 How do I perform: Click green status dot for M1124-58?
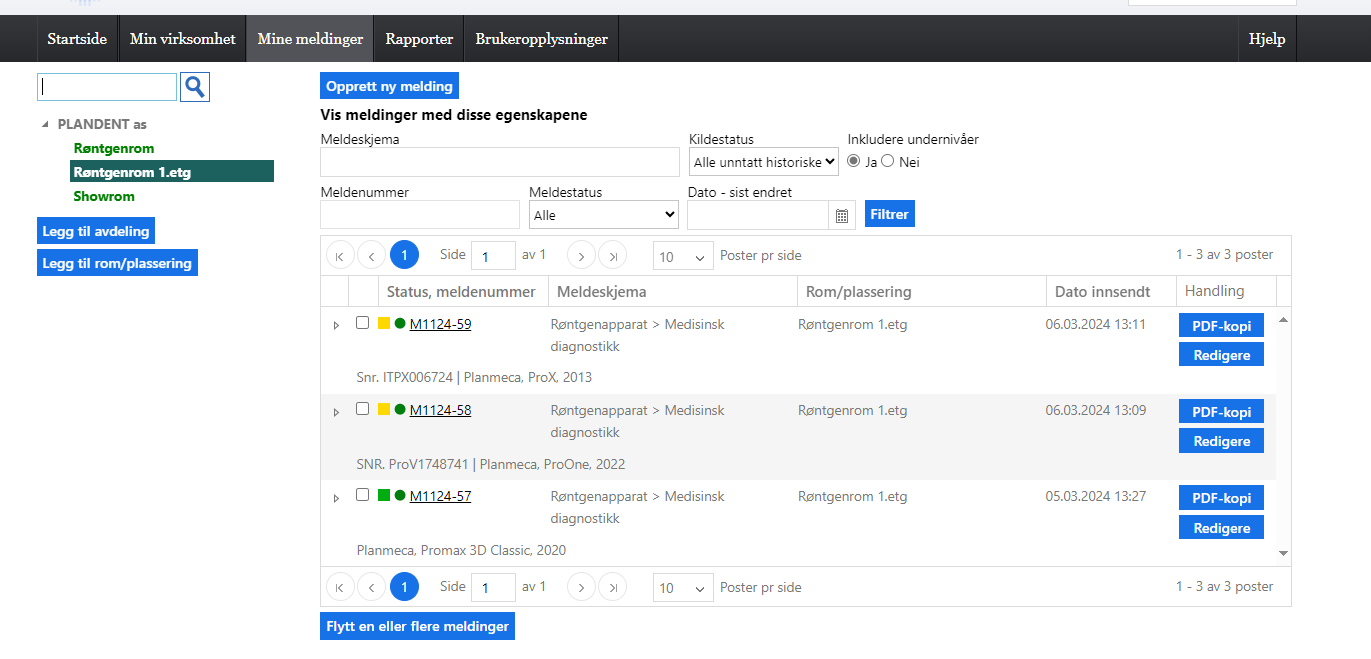[x=400, y=409]
